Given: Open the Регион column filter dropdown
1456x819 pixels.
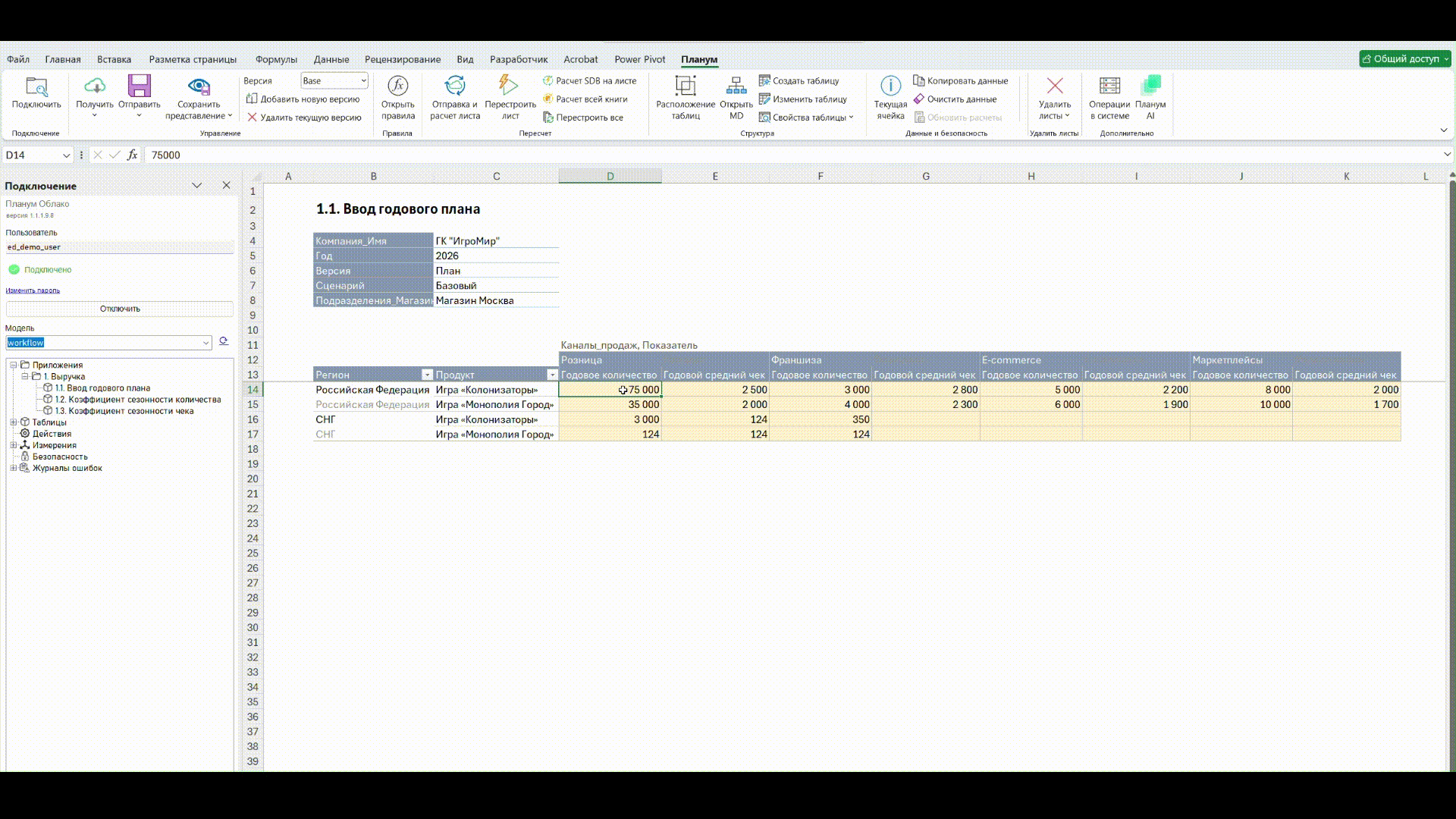Looking at the screenshot, I should [x=427, y=375].
